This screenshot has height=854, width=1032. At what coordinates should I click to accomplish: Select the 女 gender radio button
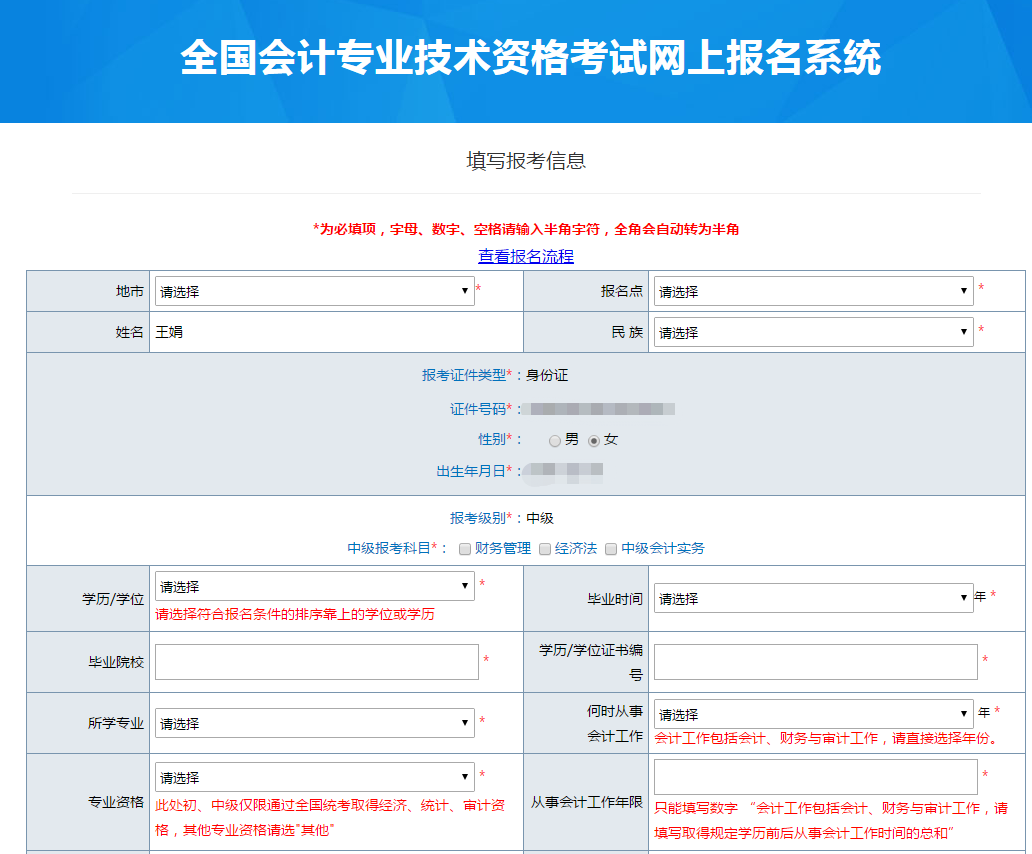594,441
